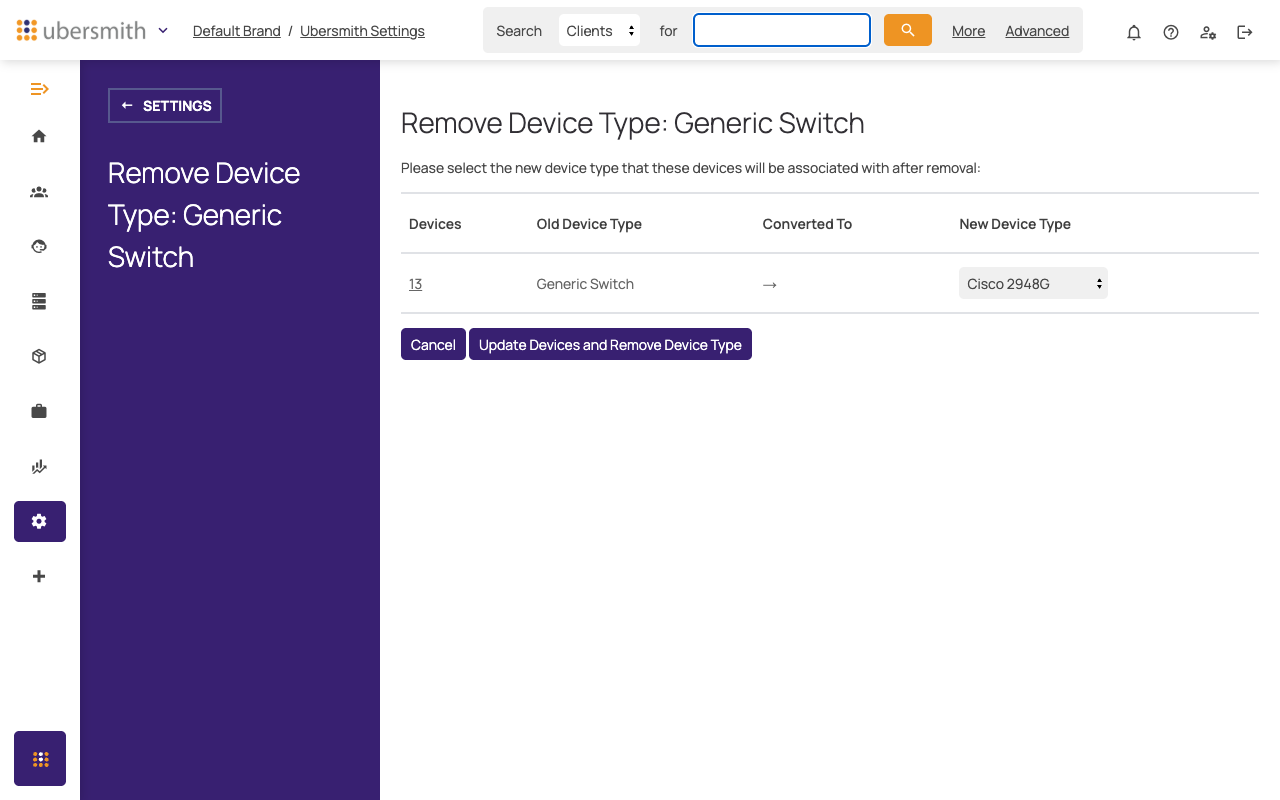Open the Devices server icon in sidebar
Viewport: 1280px width, 800px height.
coord(39,301)
